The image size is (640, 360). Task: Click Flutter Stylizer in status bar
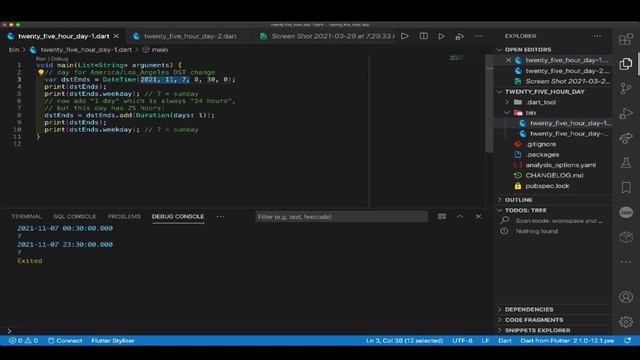click(x=113, y=340)
